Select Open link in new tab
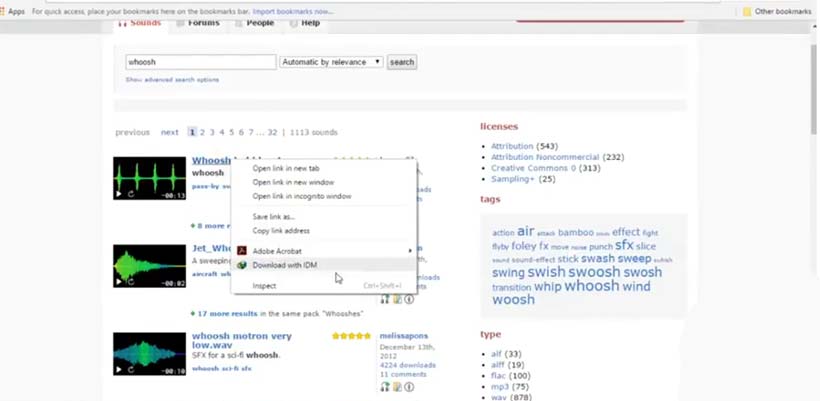 286,169
